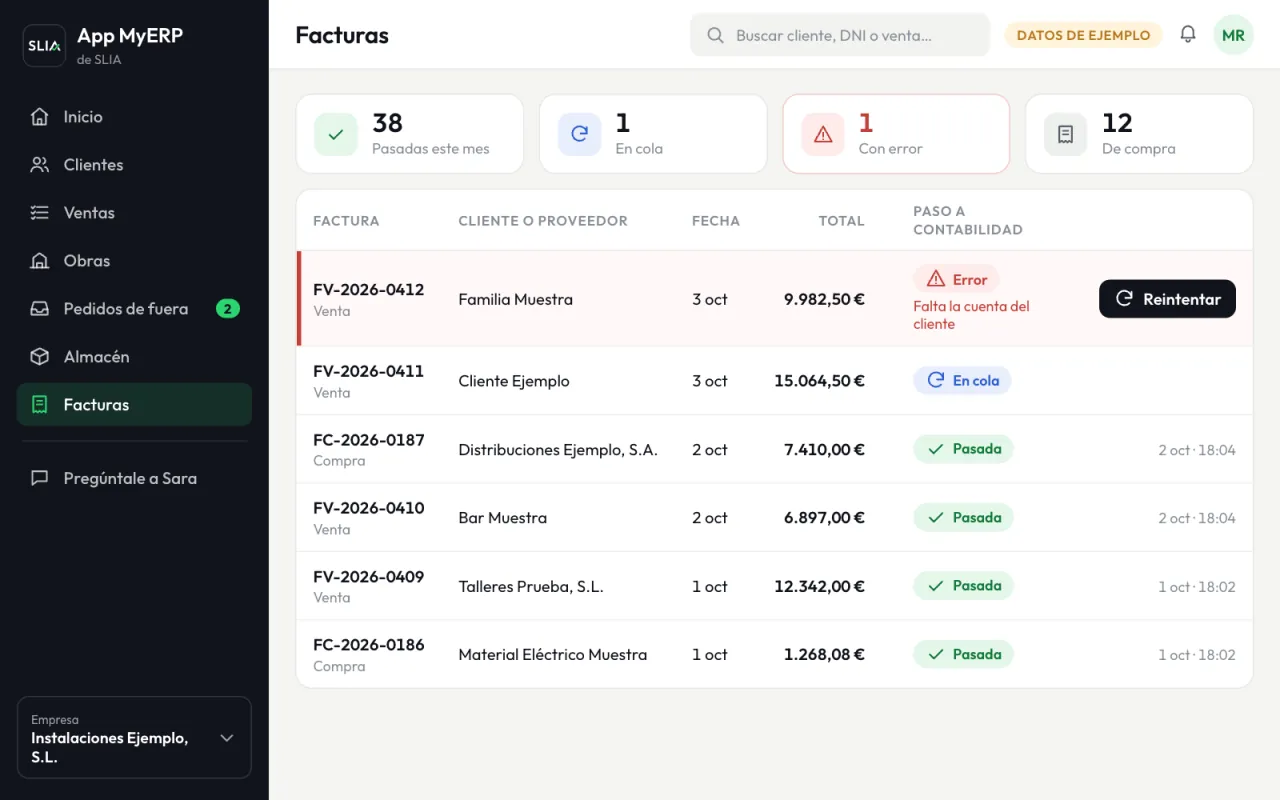Click the Ventas list icon
Image resolution: width=1280 pixels, height=800 pixels.
click(40, 213)
